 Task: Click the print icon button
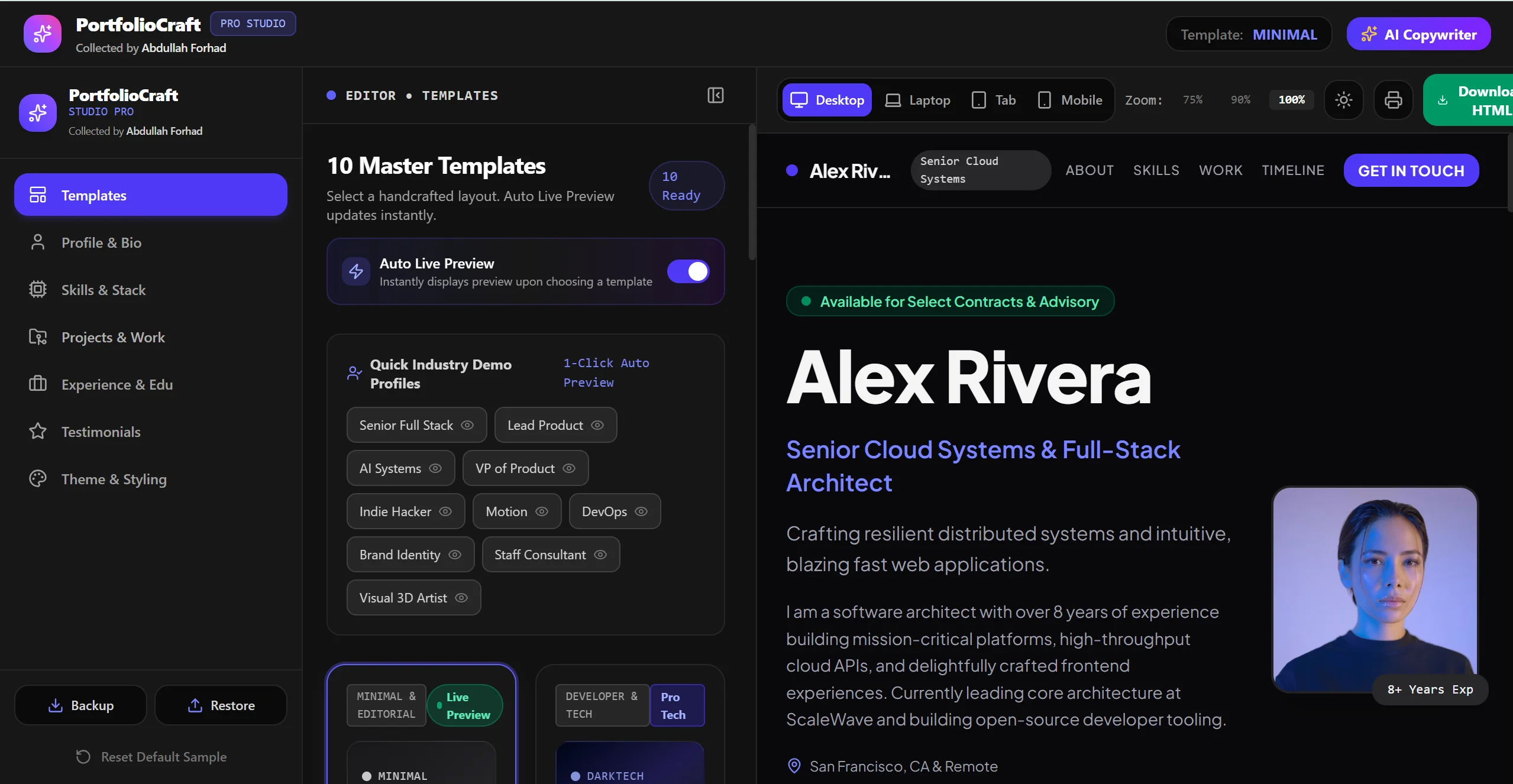pos(1393,100)
